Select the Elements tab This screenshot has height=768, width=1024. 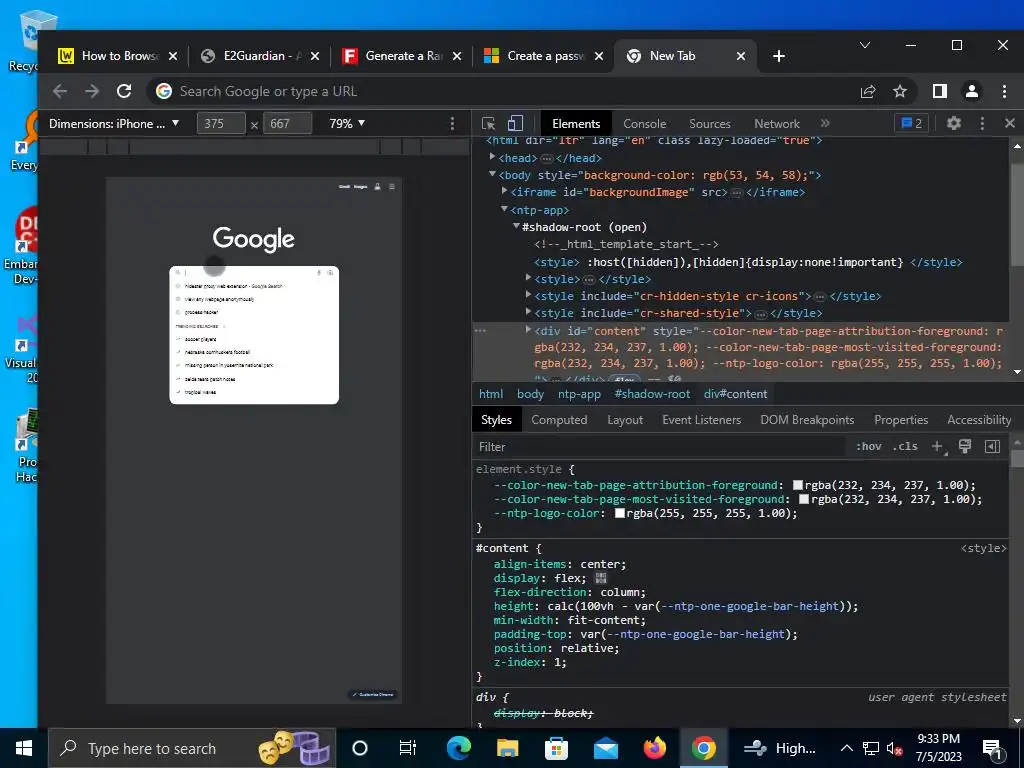(576, 123)
